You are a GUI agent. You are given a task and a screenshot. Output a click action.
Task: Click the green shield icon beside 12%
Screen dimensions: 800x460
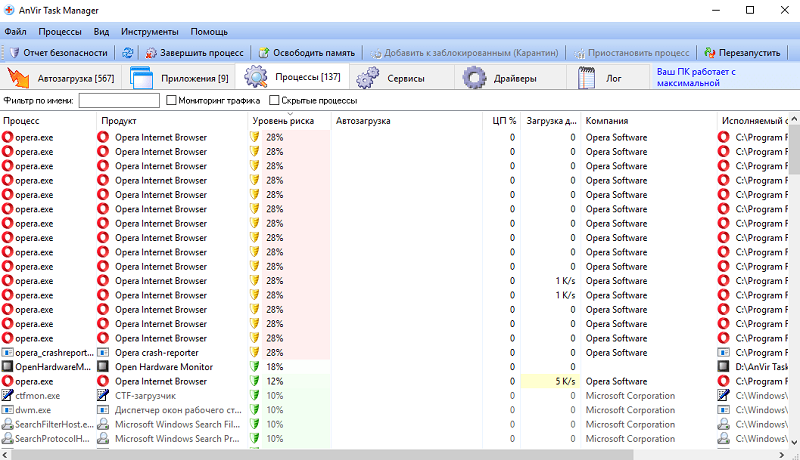coord(255,381)
